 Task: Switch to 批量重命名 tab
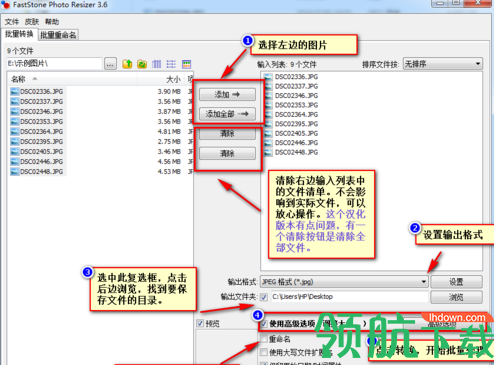pos(58,35)
